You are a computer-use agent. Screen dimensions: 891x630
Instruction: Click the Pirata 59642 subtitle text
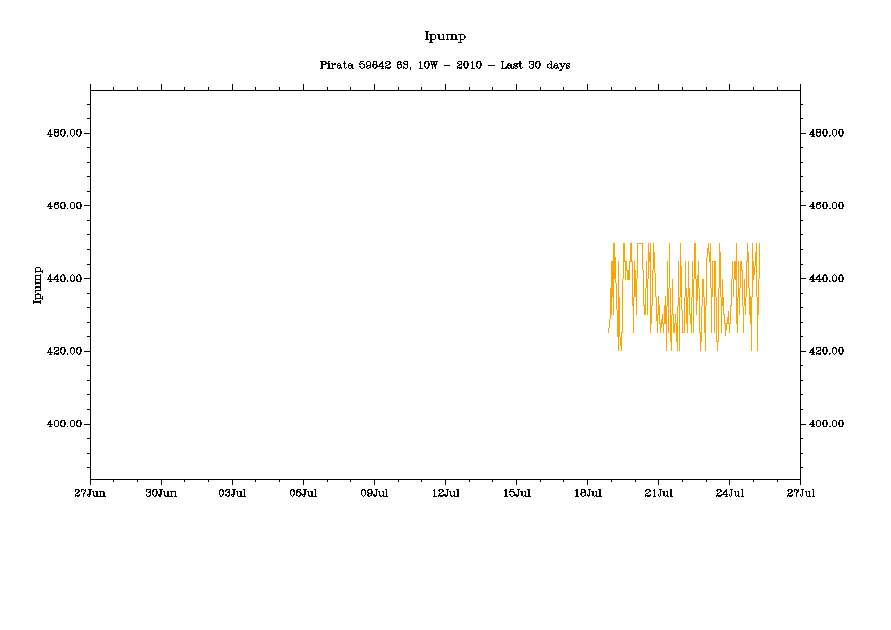[x=445, y=65]
